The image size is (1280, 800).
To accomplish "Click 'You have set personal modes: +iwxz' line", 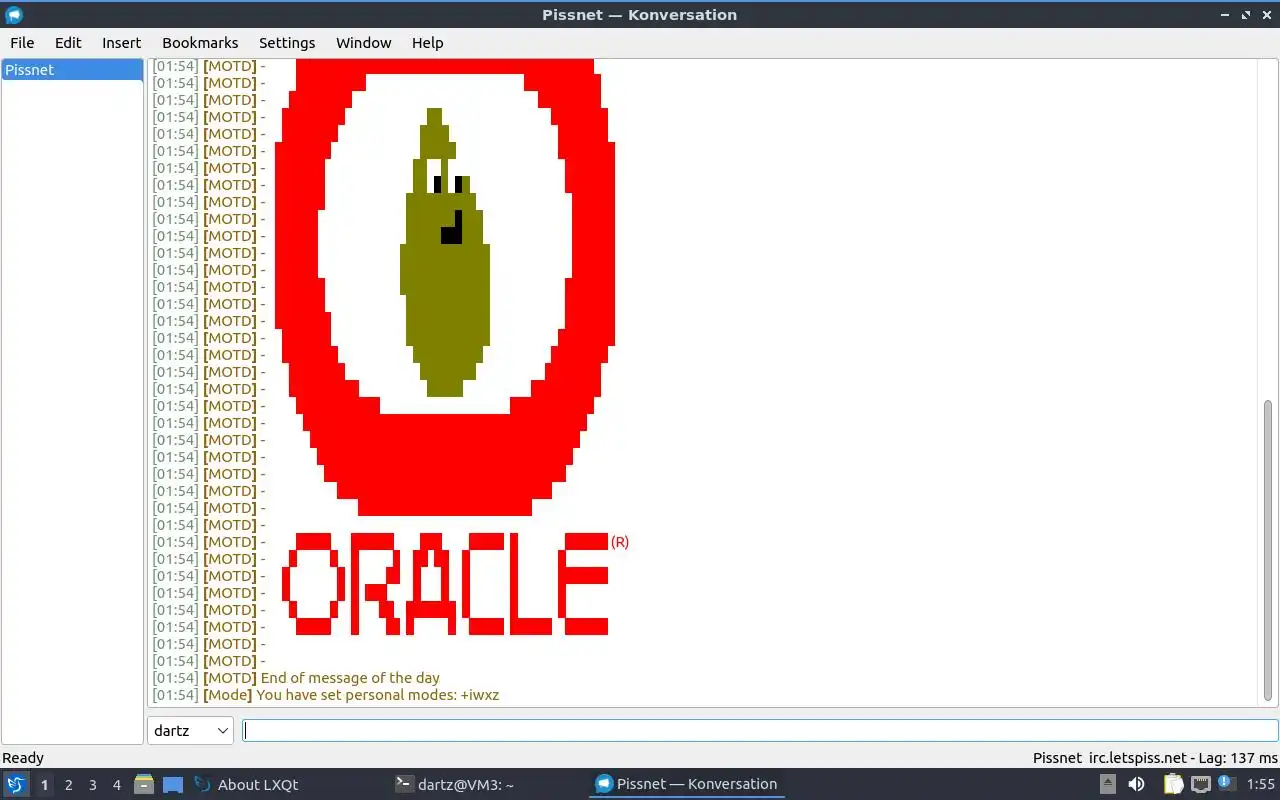I will pyautogui.click(x=378, y=695).
